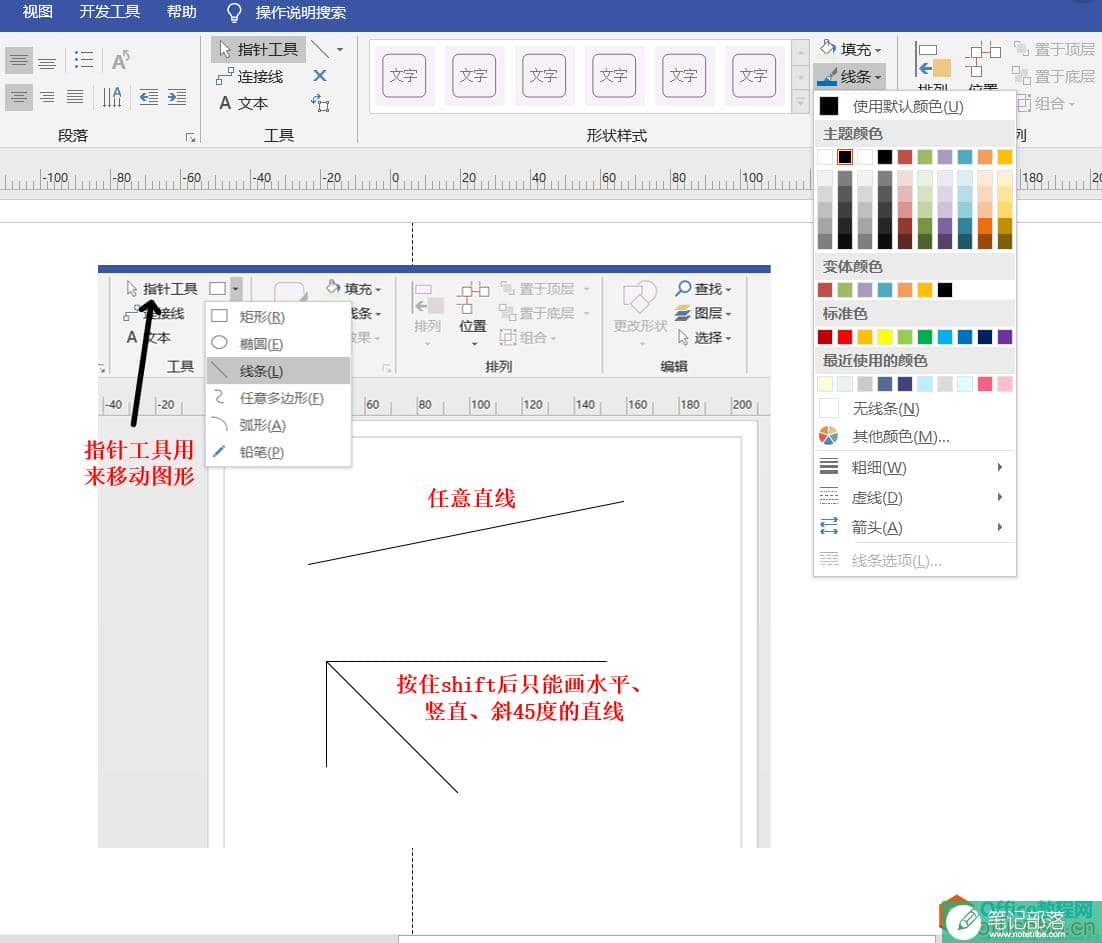The height and width of the screenshot is (943, 1102).
Task: Open paragraph dialog launcher in 段落 group
Action: [190, 137]
